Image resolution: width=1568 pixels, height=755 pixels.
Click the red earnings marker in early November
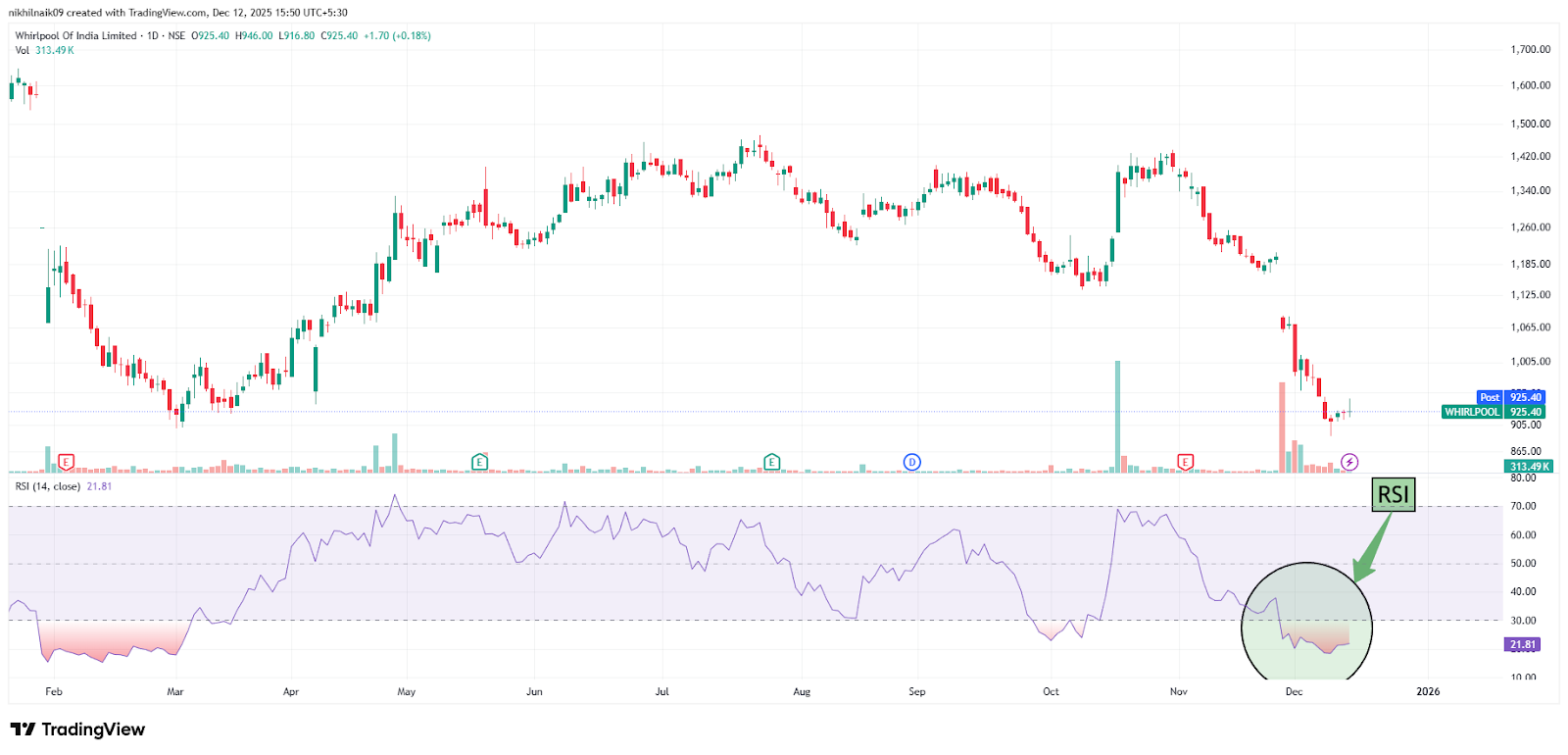click(1185, 462)
